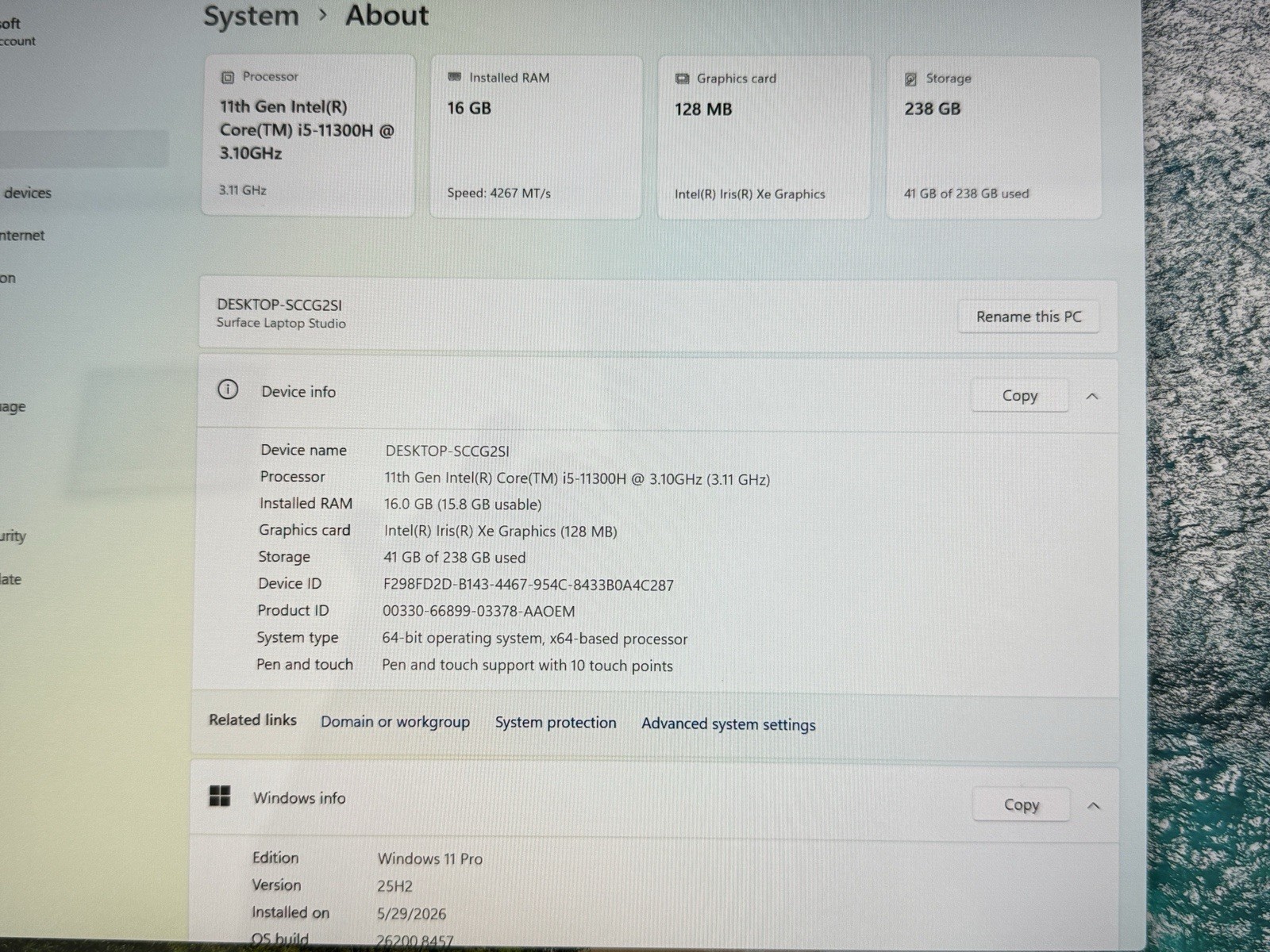The height and width of the screenshot is (952, 1270).
Task: Click the Related links label
Action: coord(252,720)
